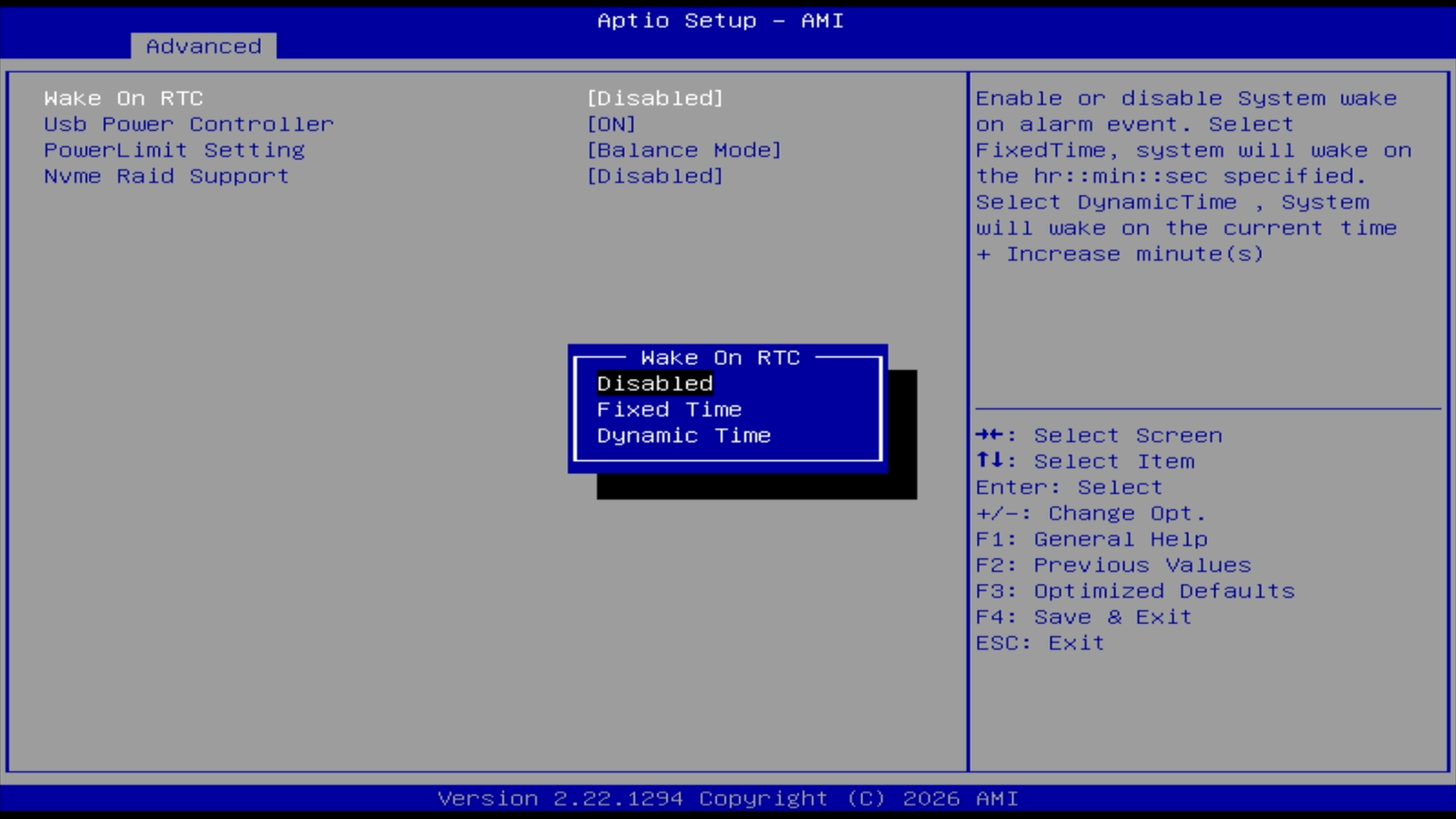Viewport: 1456px width, 819px height.
Task: Click the F2: Previous Values hint
Action: click(x=1114, y=565)
